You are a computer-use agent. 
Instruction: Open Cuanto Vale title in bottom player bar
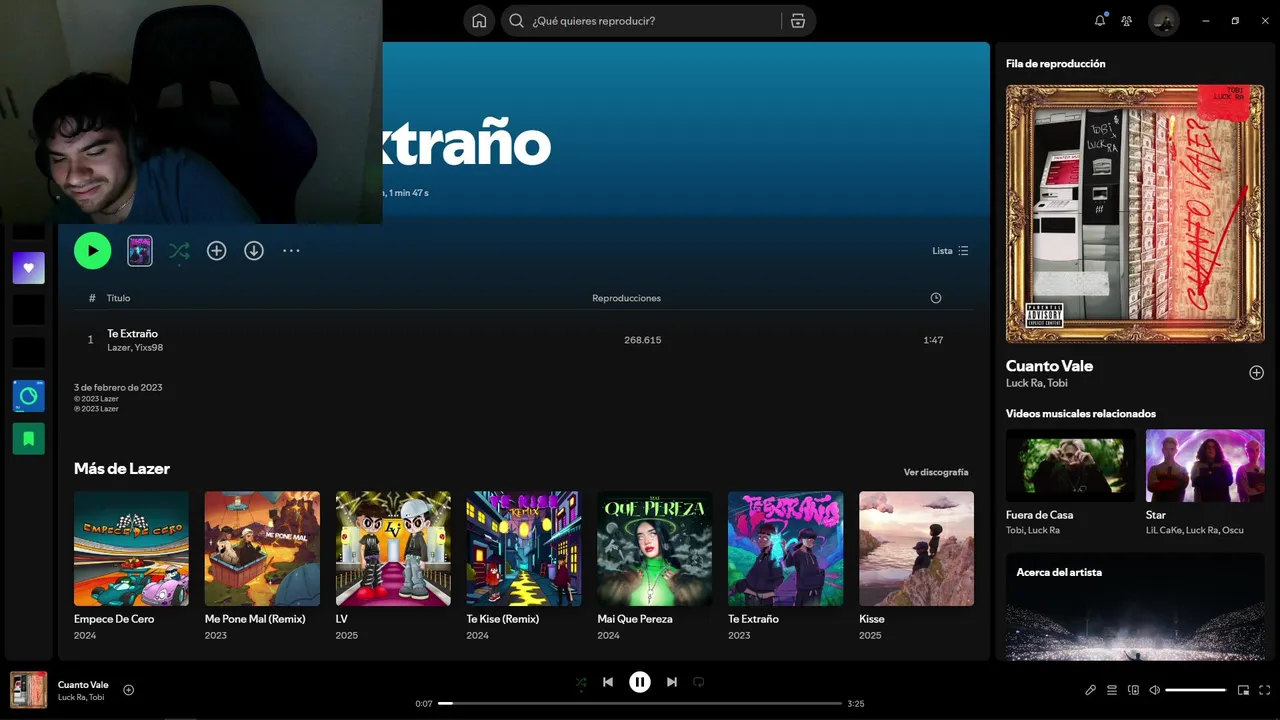pyautogui.click(x=83, y=685)
